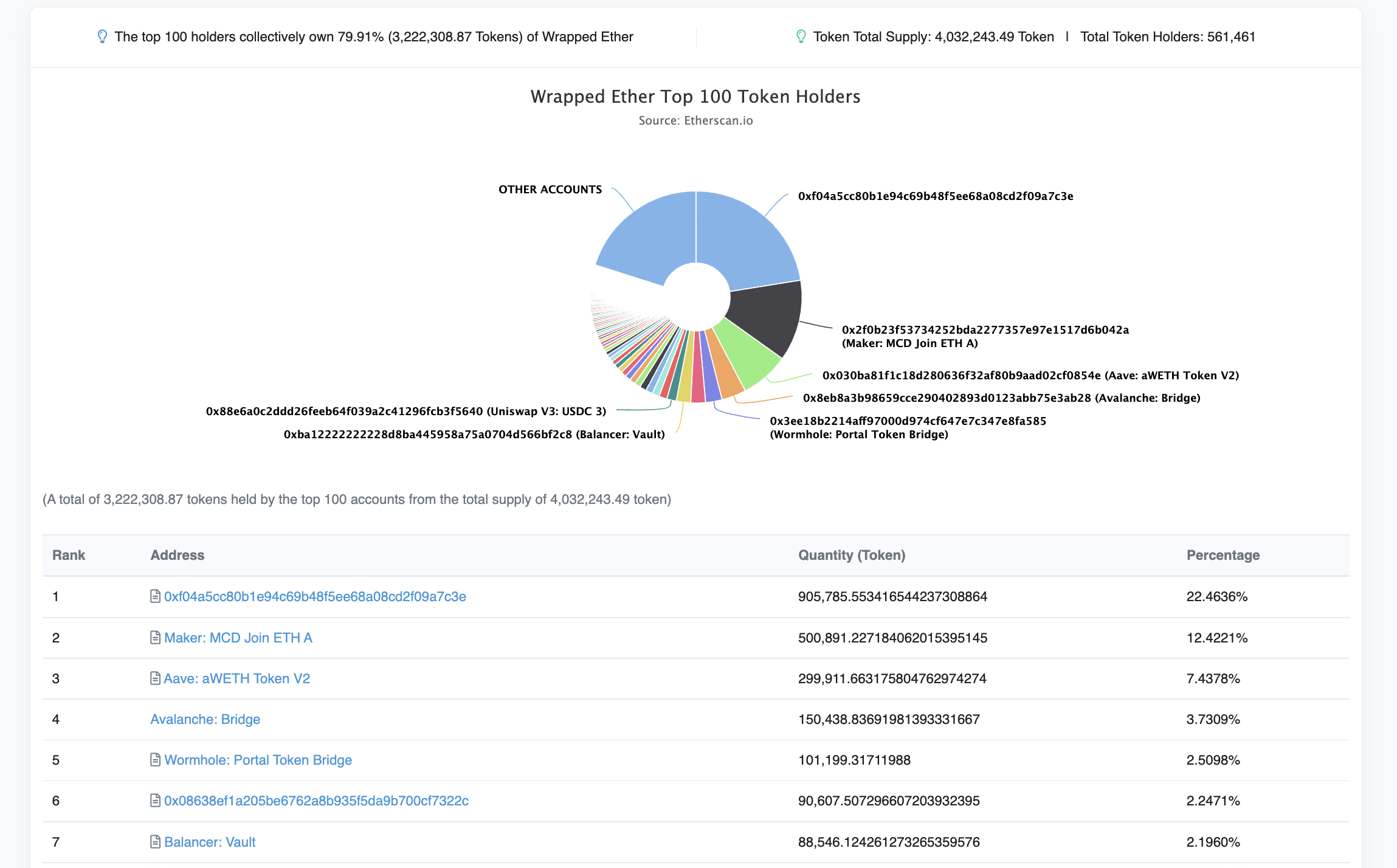Click quantity 500,891.227184062015395145
Image resolution: width=1397 pixels, height=868 pixels.
892,638
